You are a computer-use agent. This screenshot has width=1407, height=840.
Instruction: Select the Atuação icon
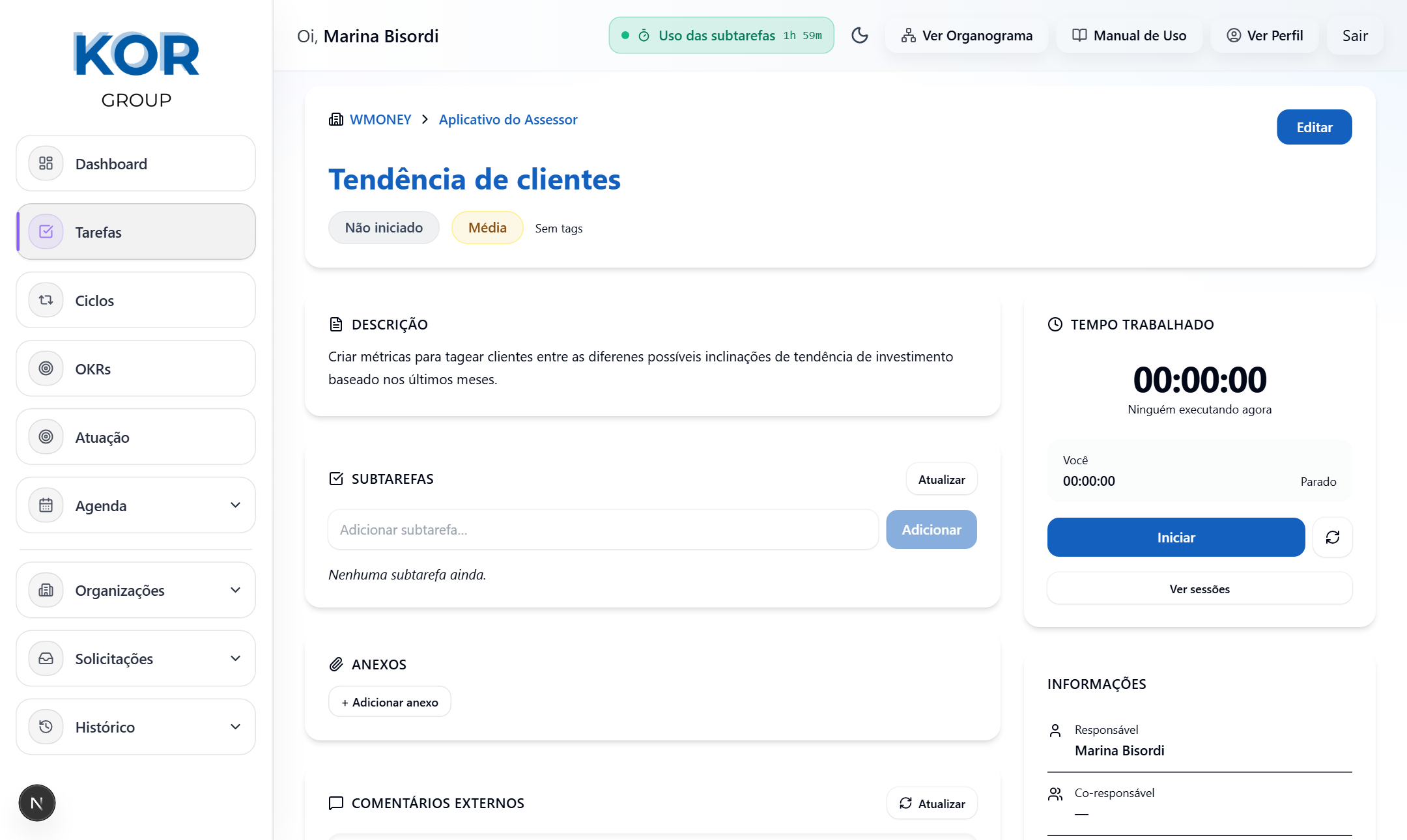click(46, 436)
